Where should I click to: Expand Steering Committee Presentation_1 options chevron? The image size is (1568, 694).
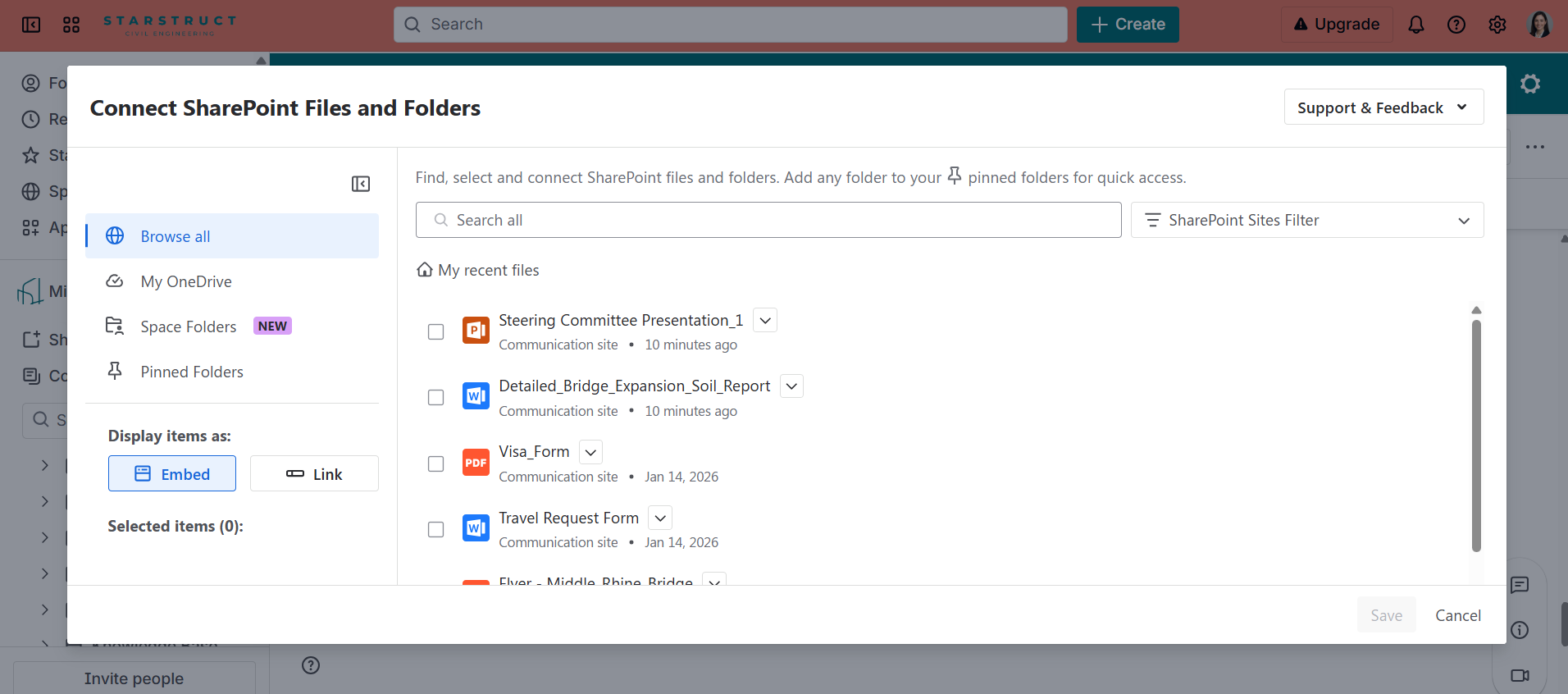coord(765,320)
